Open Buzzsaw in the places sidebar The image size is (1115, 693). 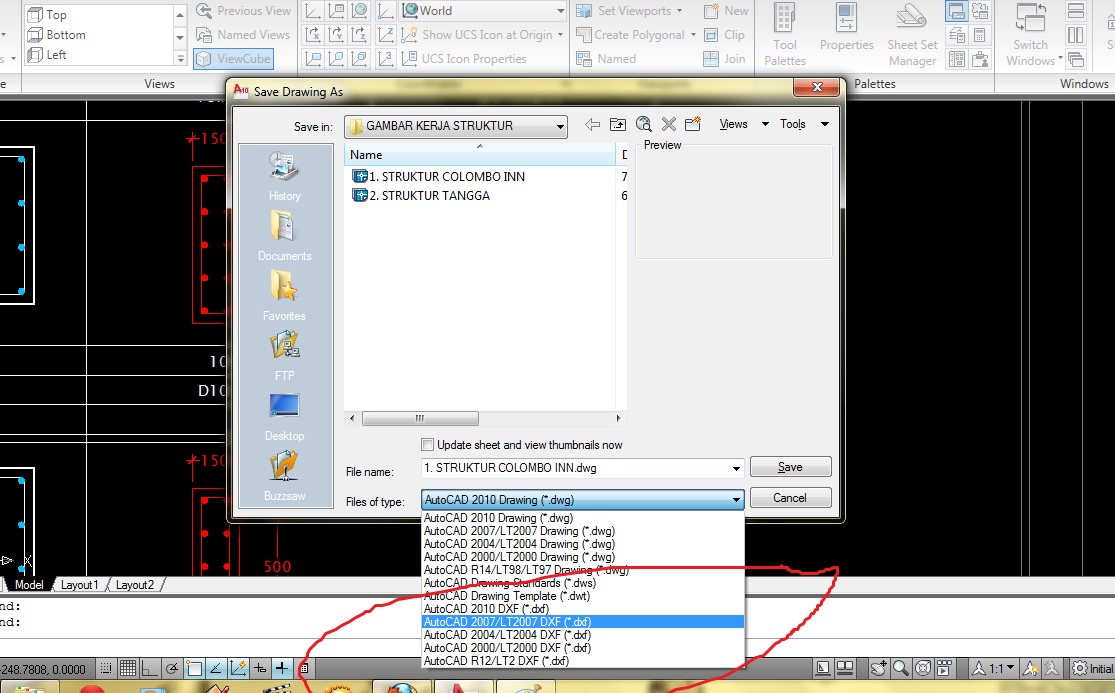(x=284, y=477)
